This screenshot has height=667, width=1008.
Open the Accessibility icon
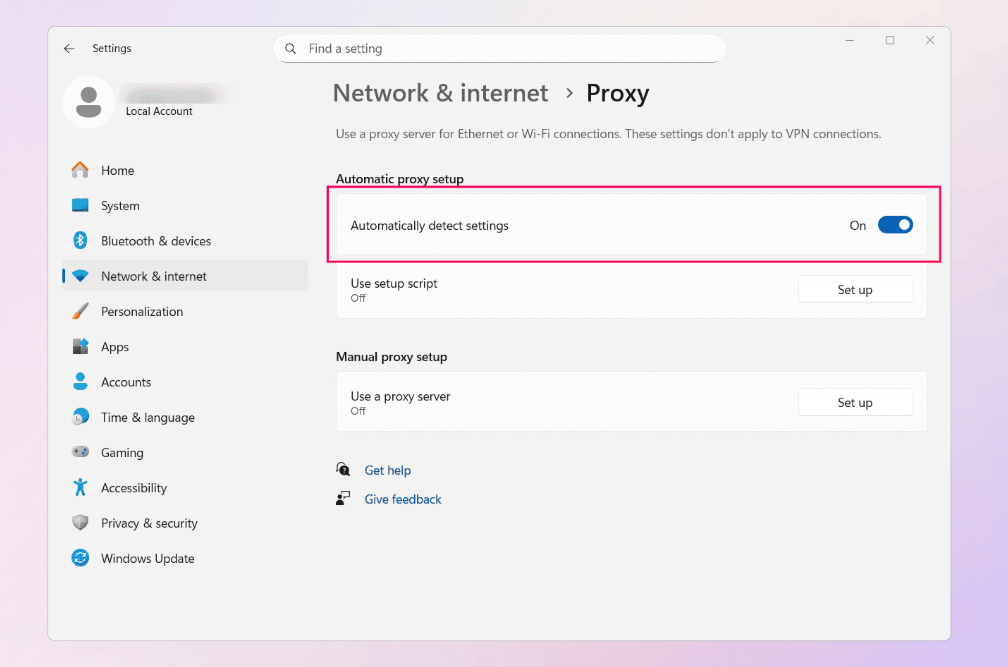click(x=80, y=488)
